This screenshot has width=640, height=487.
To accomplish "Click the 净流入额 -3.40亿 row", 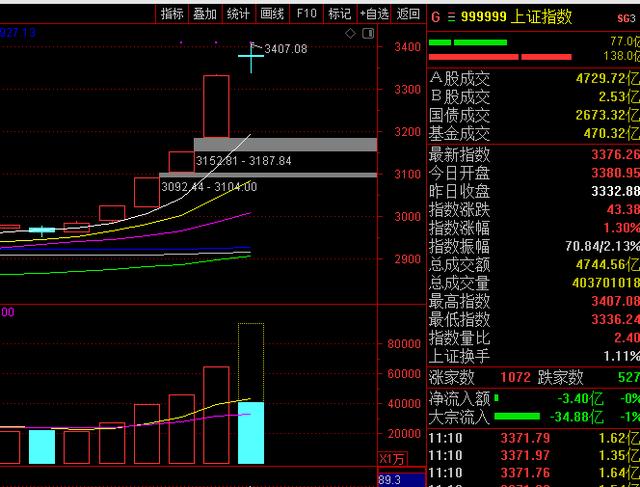I will coord(534,398).
